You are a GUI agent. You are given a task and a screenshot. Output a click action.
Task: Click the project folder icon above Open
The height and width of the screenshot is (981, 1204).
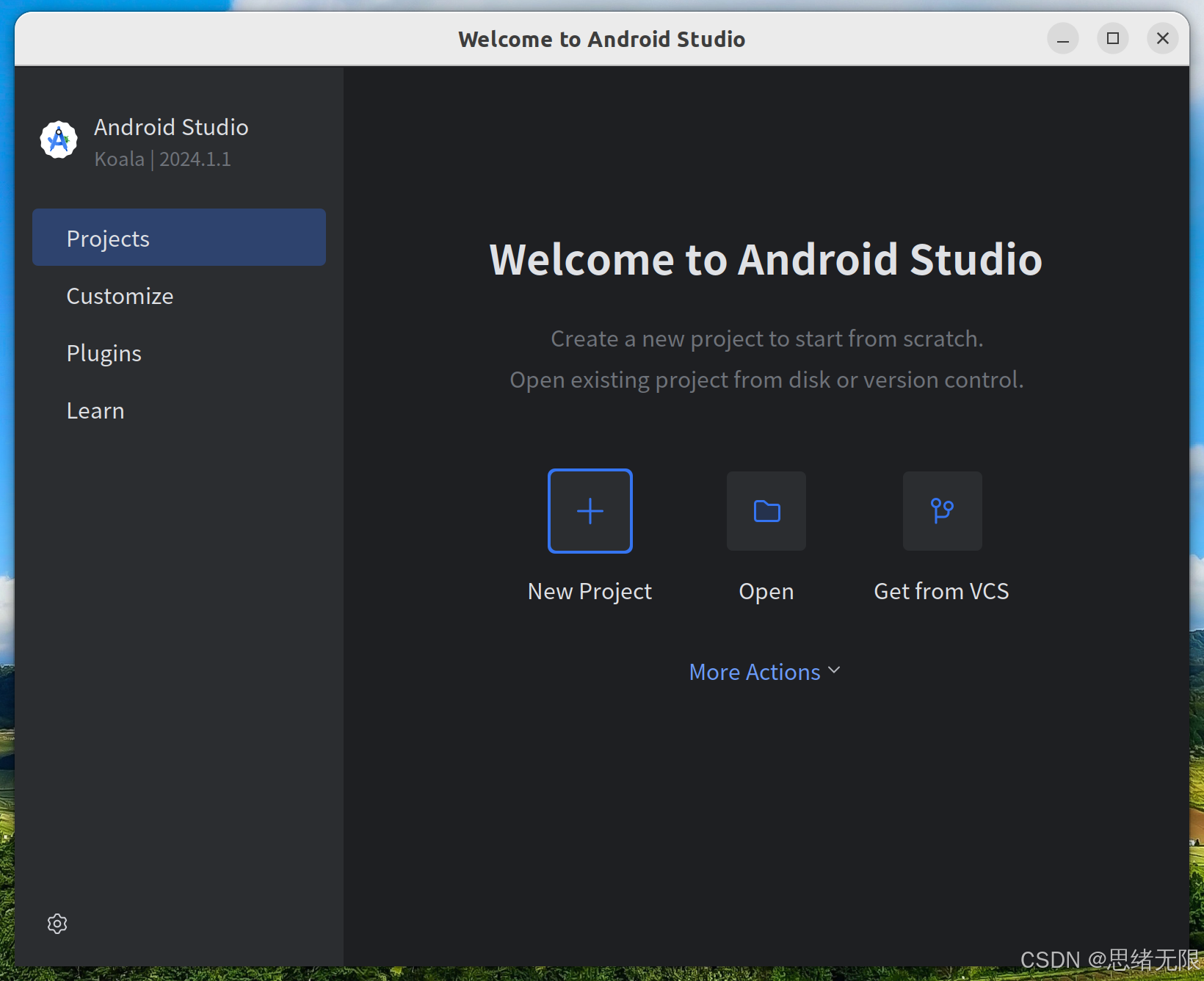766,510
